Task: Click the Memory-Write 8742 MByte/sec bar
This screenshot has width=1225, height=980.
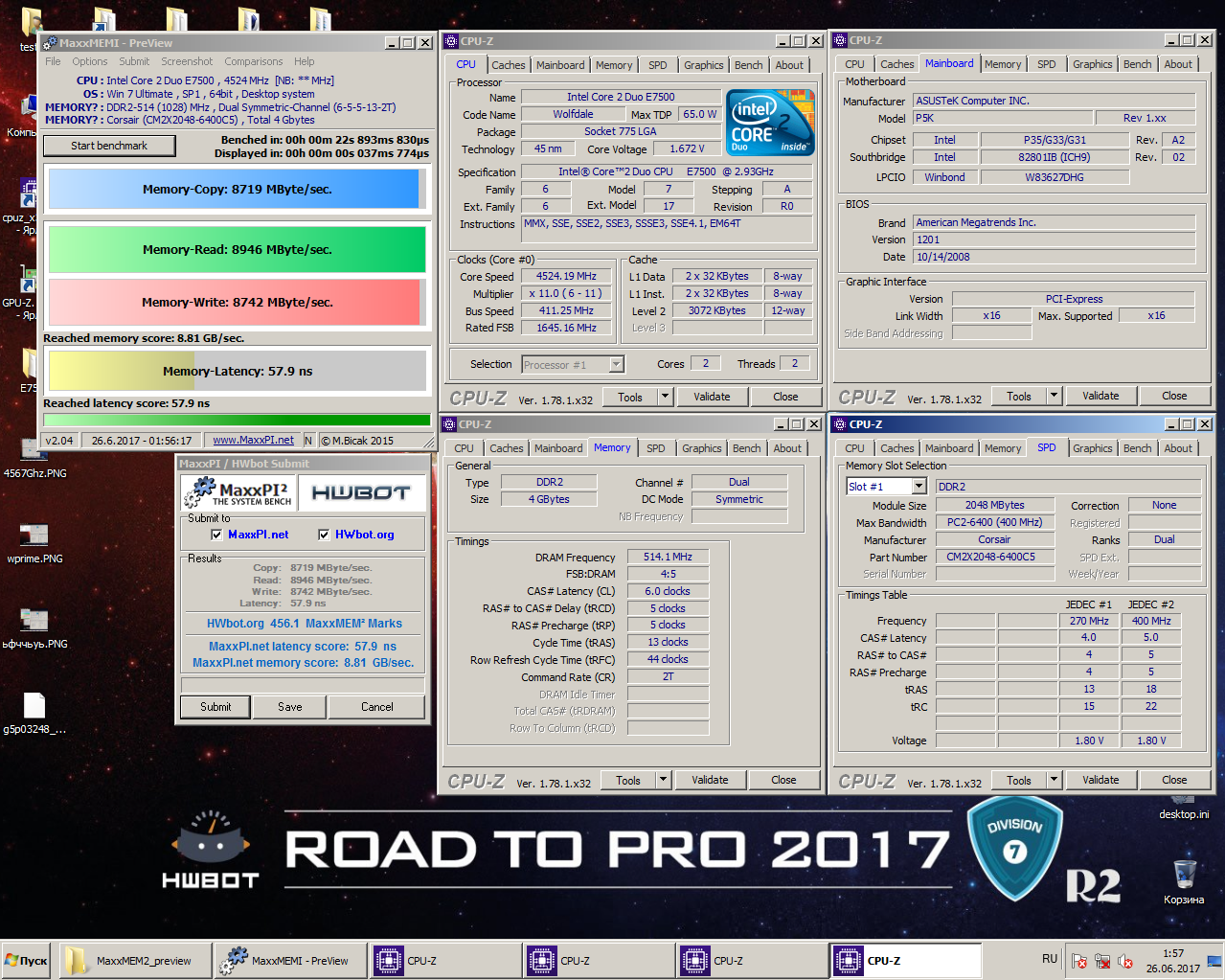Action: pos(237,302)
